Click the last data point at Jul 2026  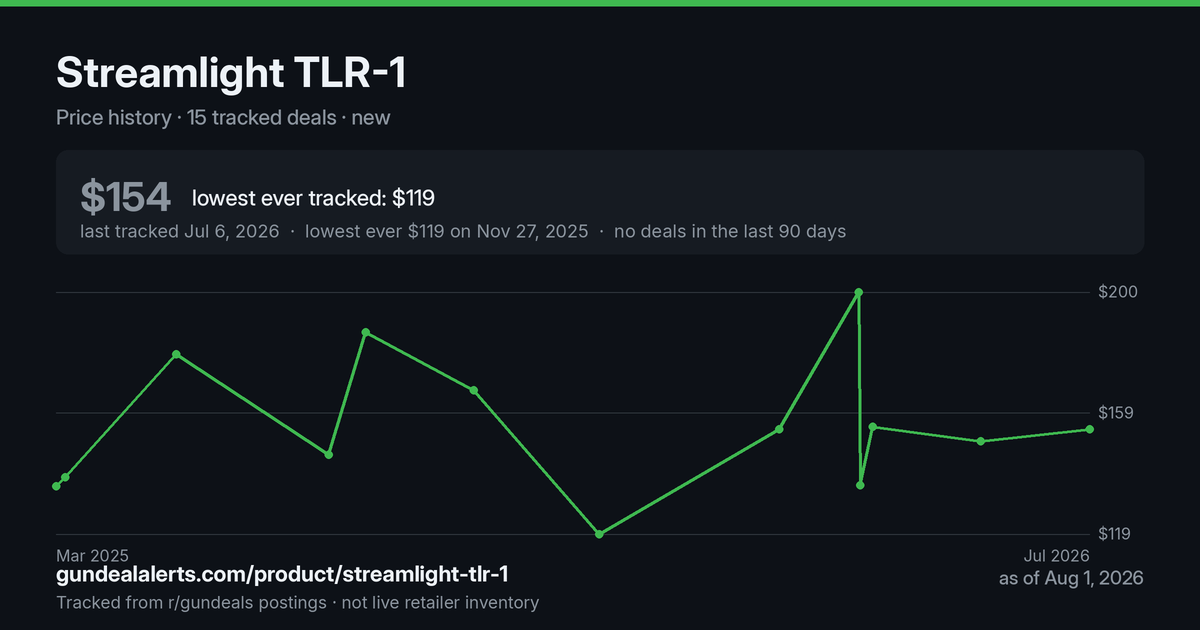[x=1090, y=429]
